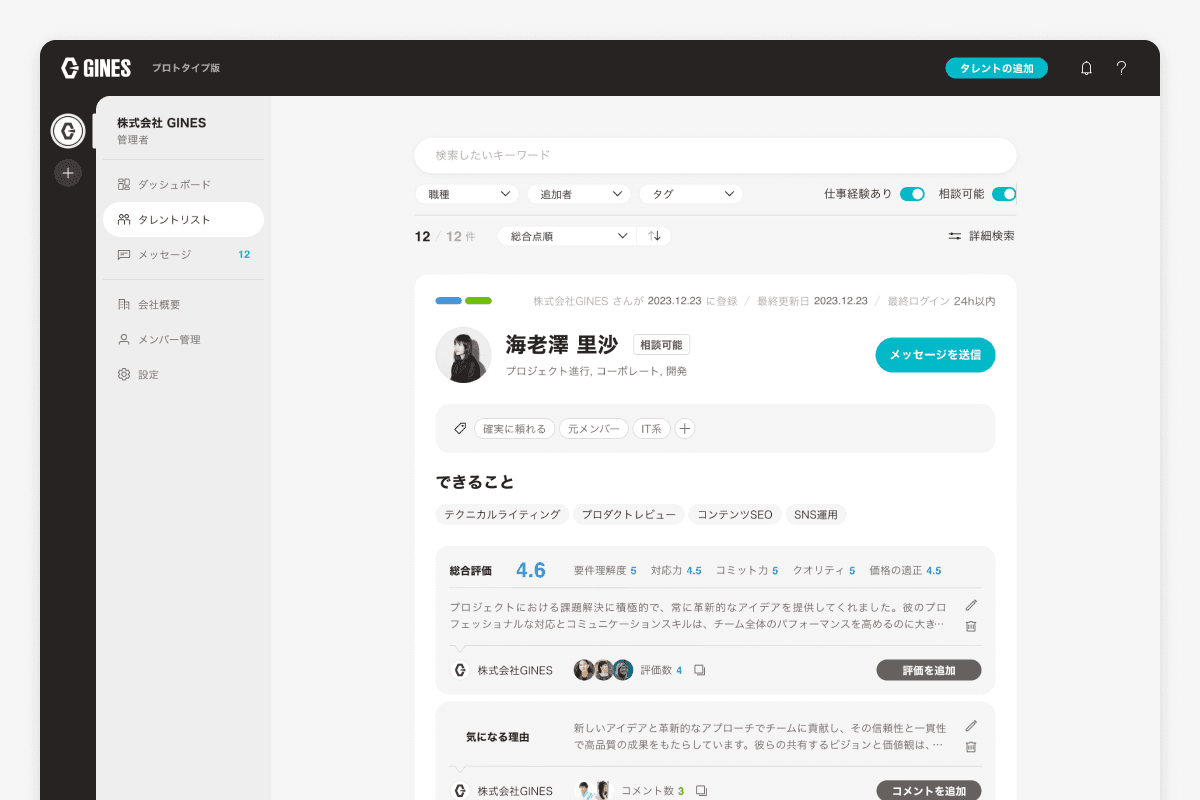The height and width of the screenshot is (800, 1200).
Task: Delete the 気になる理由 comment via trash icon
Action: (969, 747)
